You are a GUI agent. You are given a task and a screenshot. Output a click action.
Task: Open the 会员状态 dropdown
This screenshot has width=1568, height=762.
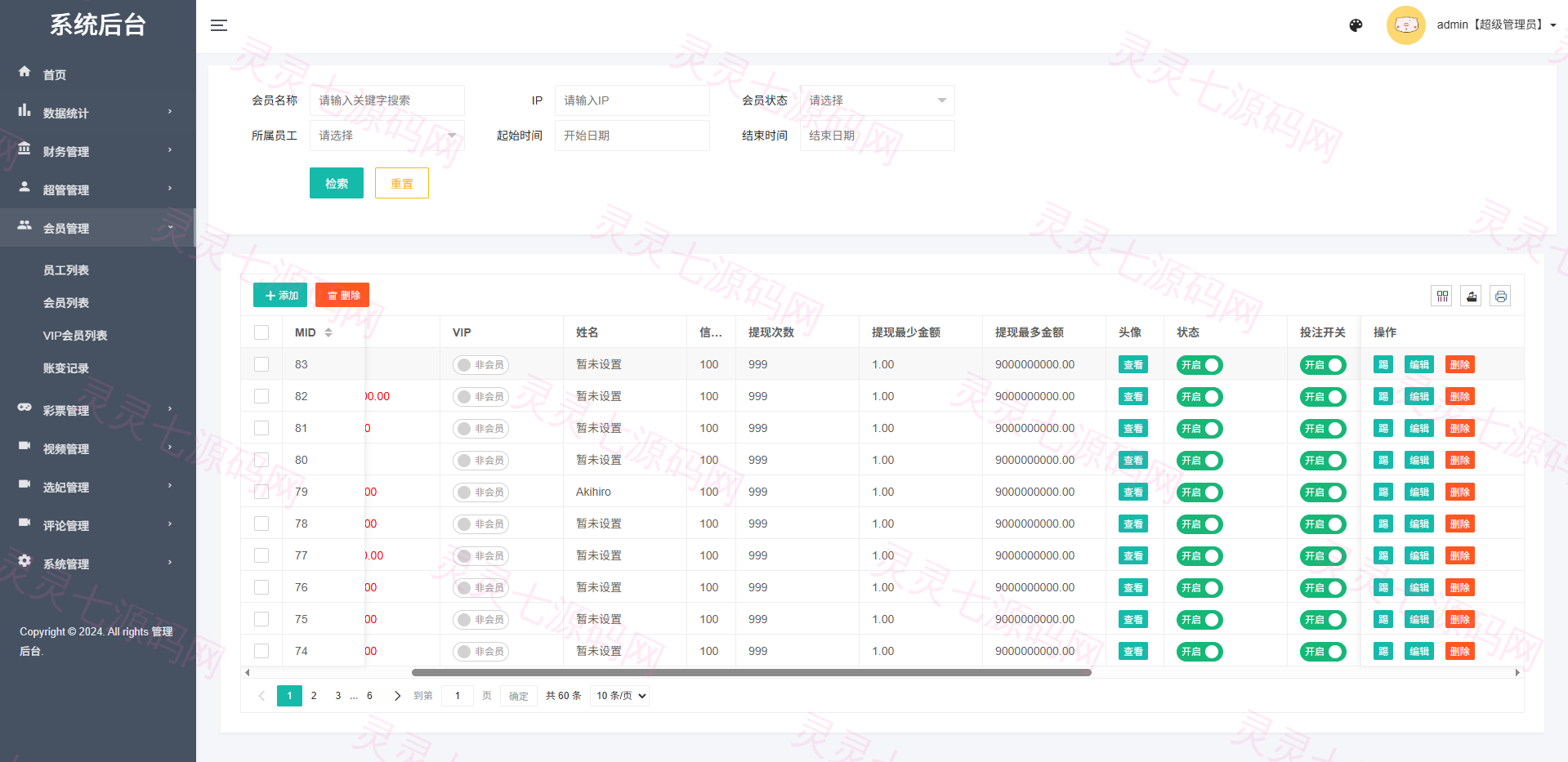coord(877,100)
